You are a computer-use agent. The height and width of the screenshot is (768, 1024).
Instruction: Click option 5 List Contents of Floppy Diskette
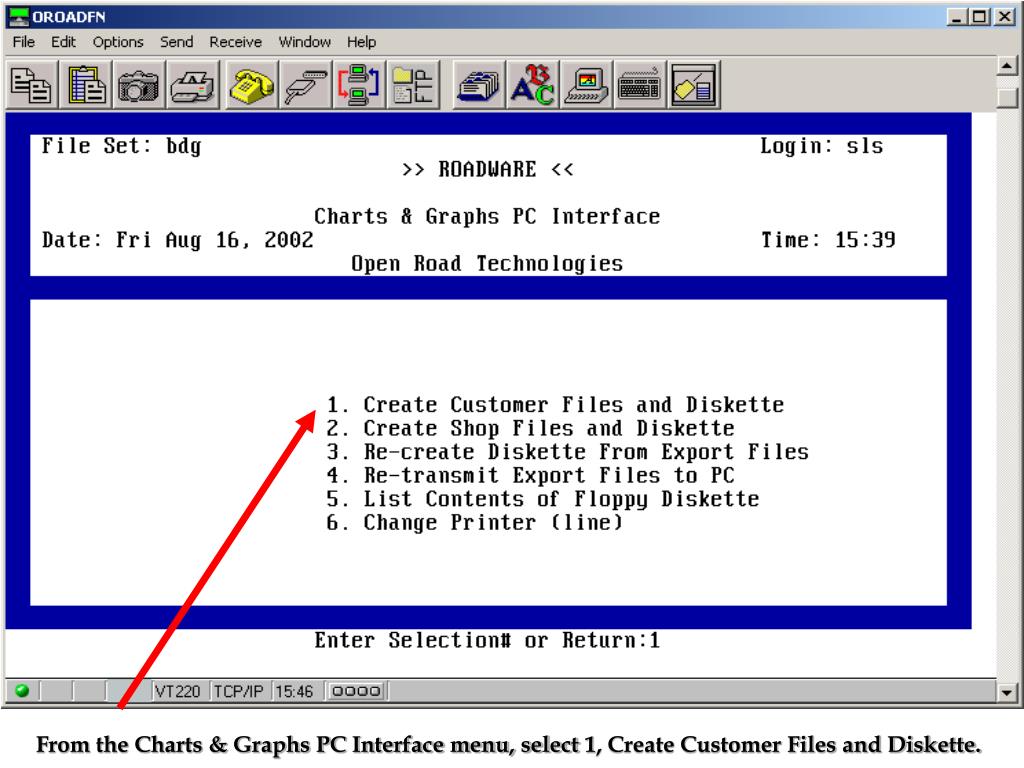click(543, 499)
